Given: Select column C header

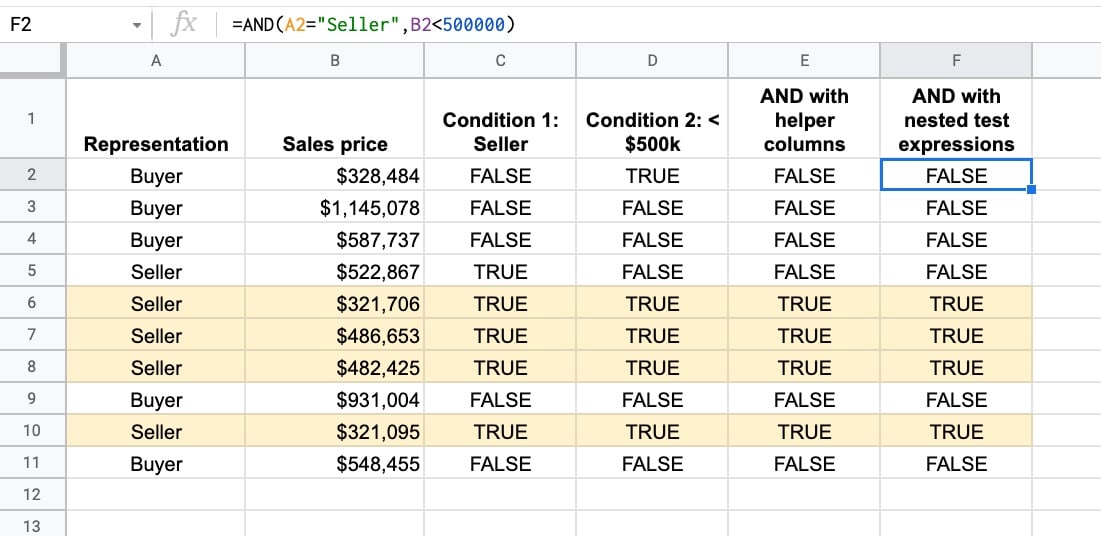Looking at the screenshot, I should [500, 61].
